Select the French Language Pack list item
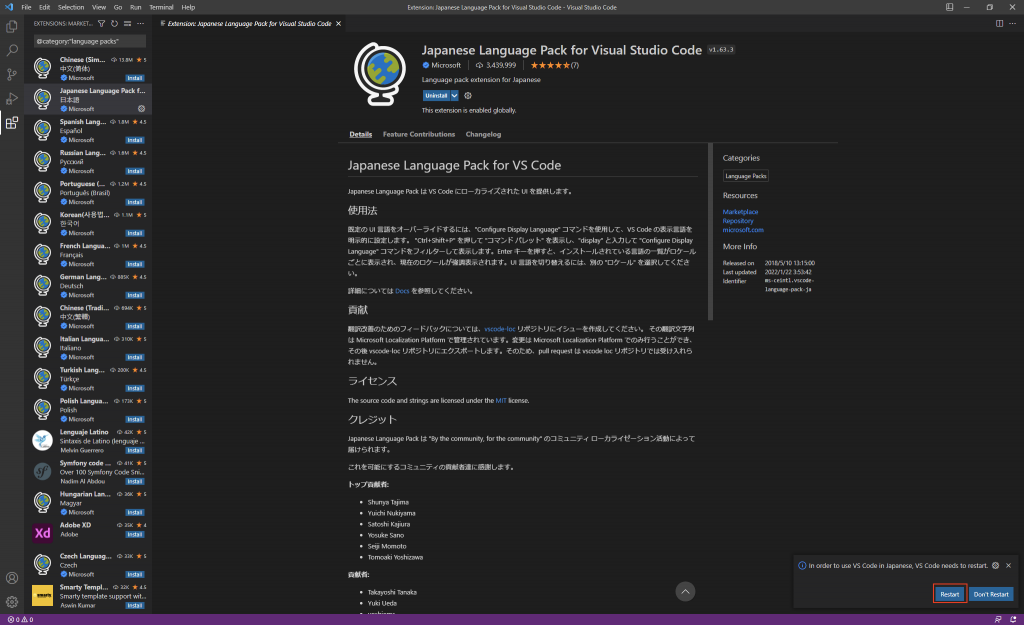Image resolution: width=1024 pixels, height=625 pixels. tap(88, 254)
